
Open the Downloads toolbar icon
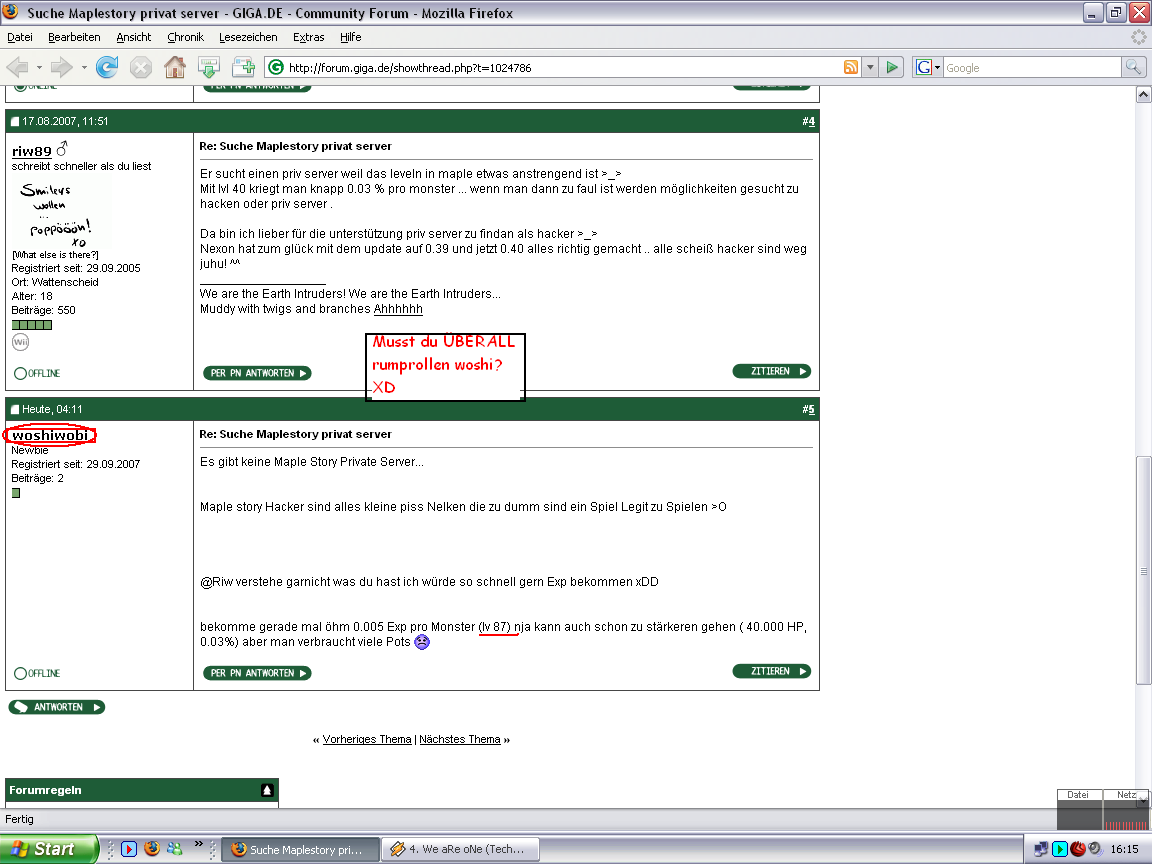click(x=209, y=67)
